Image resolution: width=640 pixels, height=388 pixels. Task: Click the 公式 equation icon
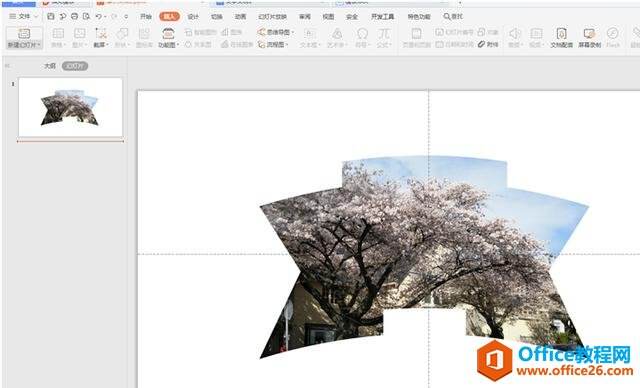point(384,37)
